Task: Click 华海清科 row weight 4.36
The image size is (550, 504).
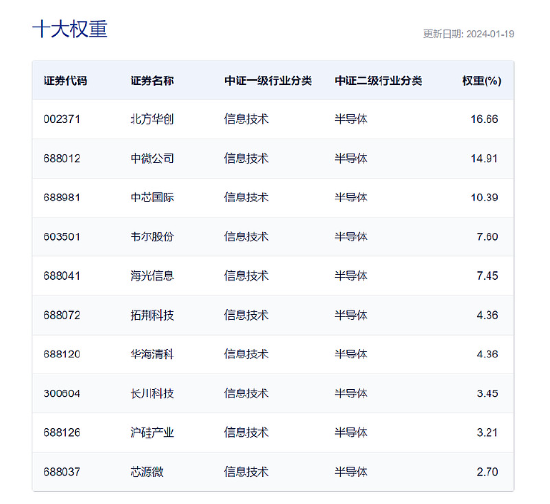Action: tap(487, 354)
